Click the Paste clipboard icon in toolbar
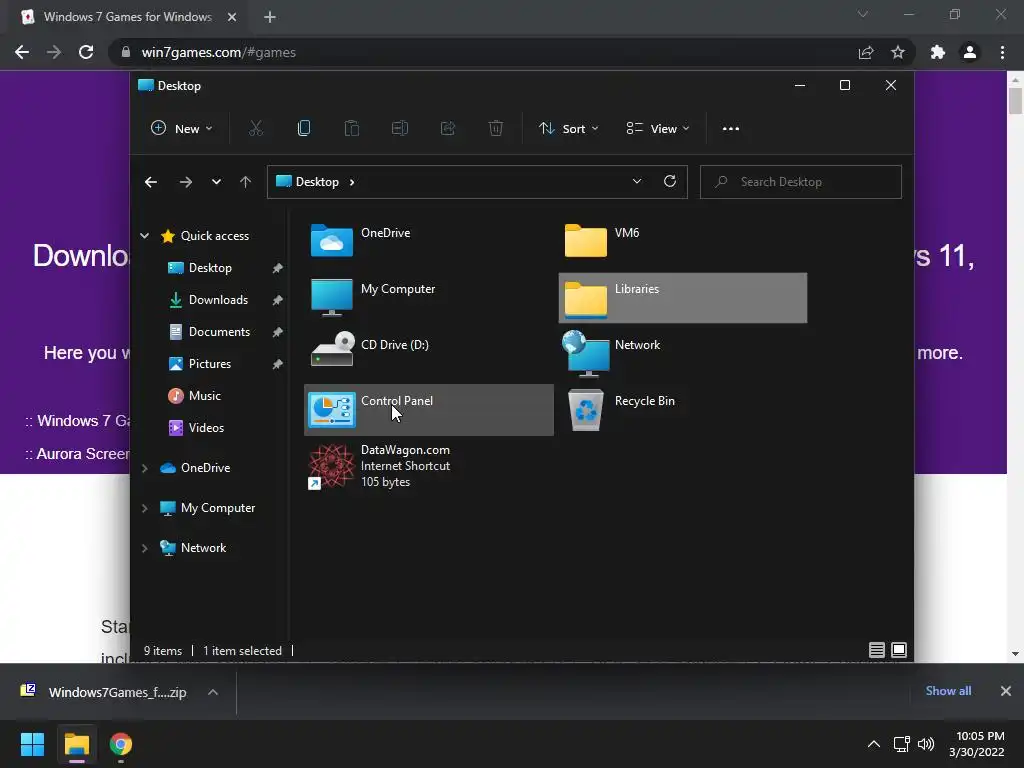 [x=351, y=129]
